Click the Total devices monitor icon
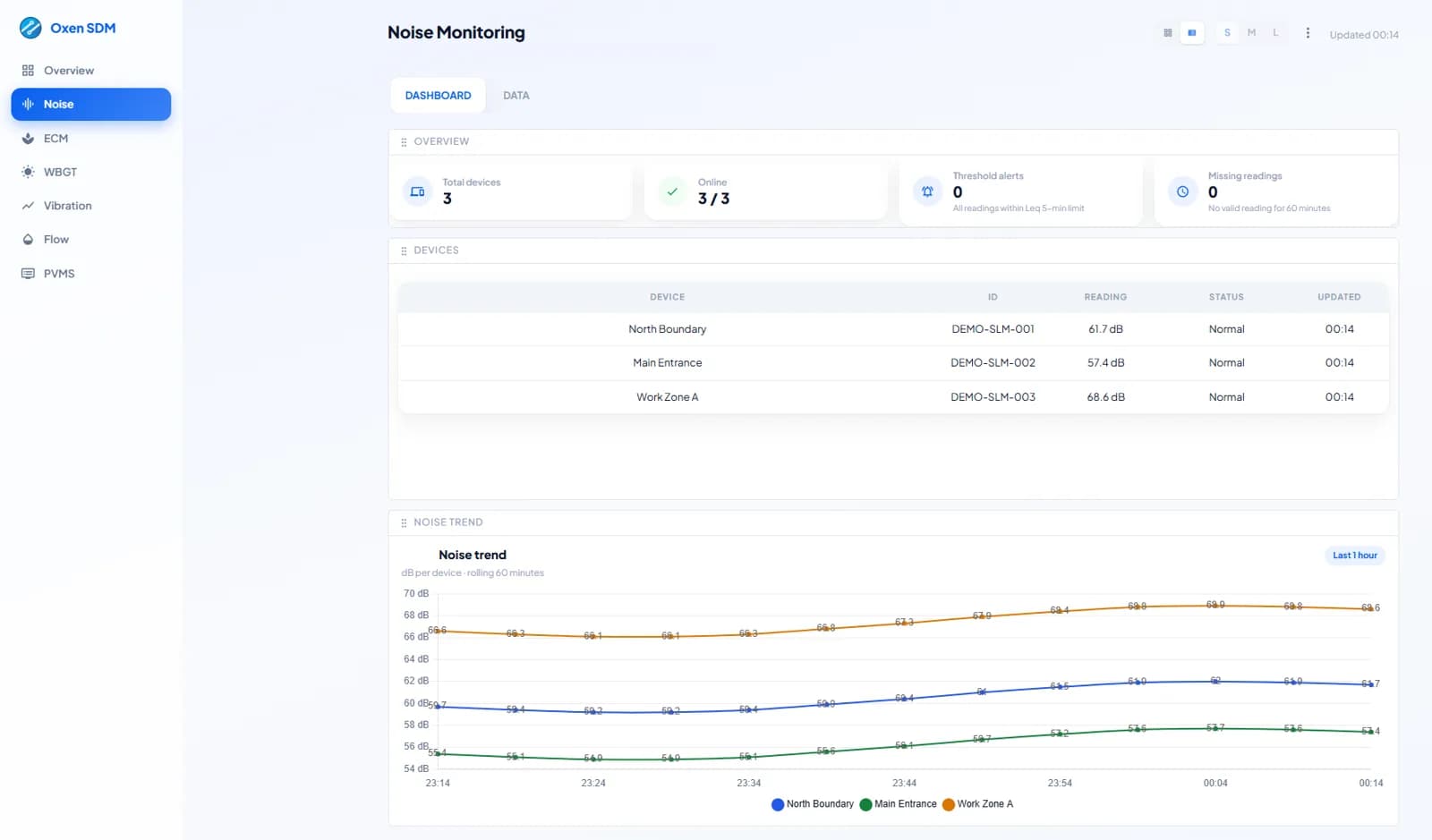Viewport: 1432px width, 840px height. [417, 191]
